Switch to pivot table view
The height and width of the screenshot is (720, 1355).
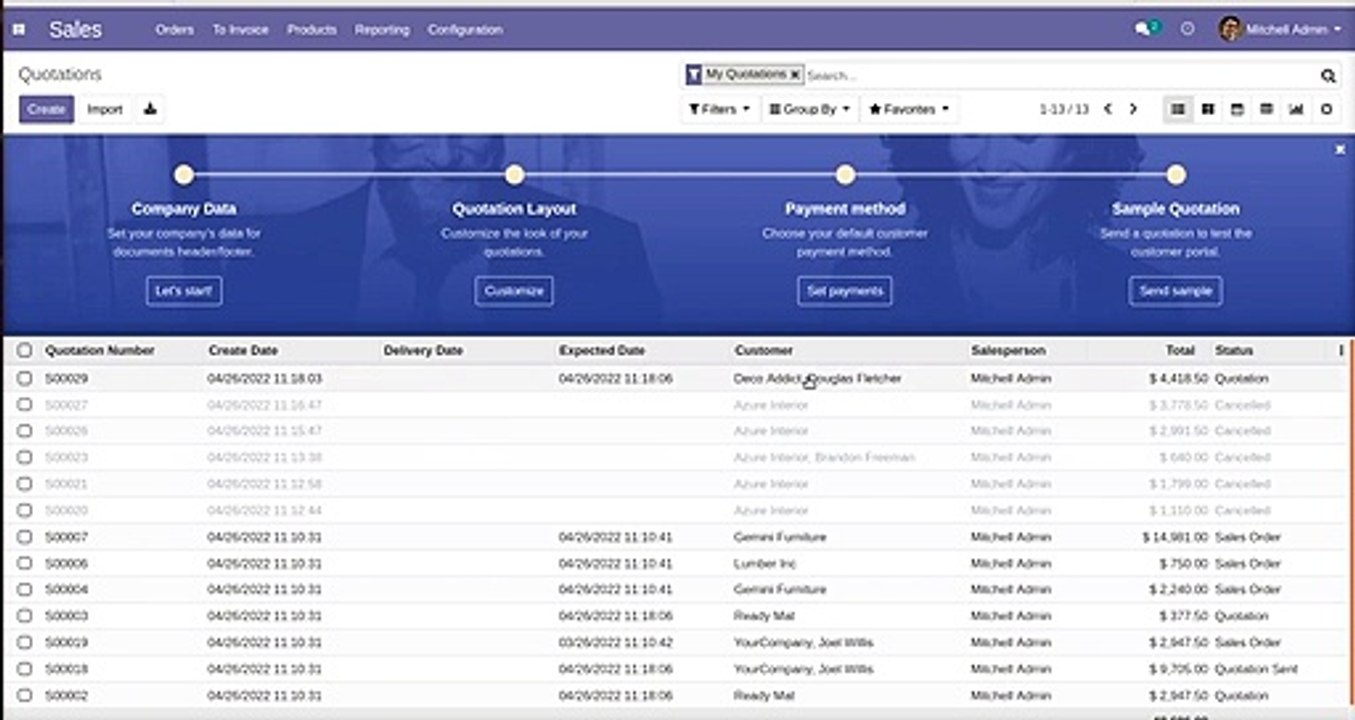coord(1267,109)
